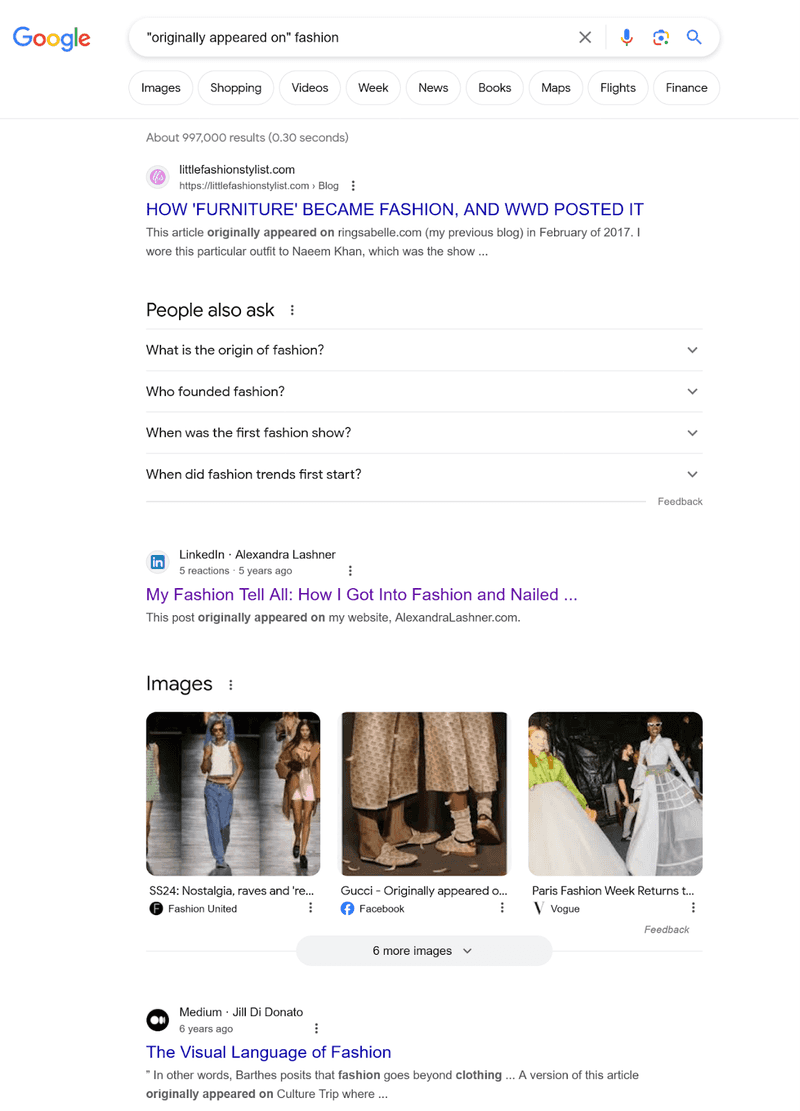
Task: Click the 'People also ask' heading
Action: [210, 310]
